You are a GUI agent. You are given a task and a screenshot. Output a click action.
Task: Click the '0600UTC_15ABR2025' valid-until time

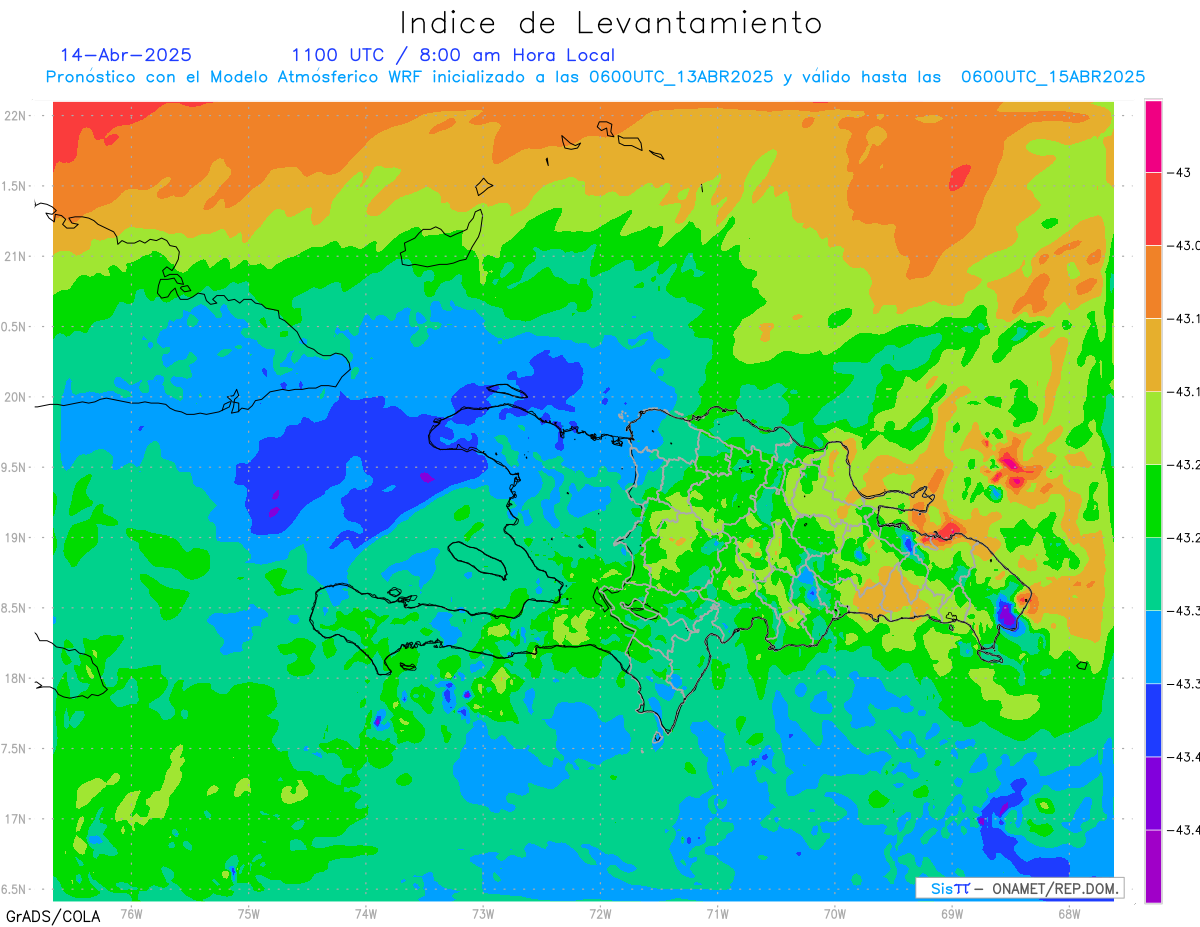(x=1053, y=77)
